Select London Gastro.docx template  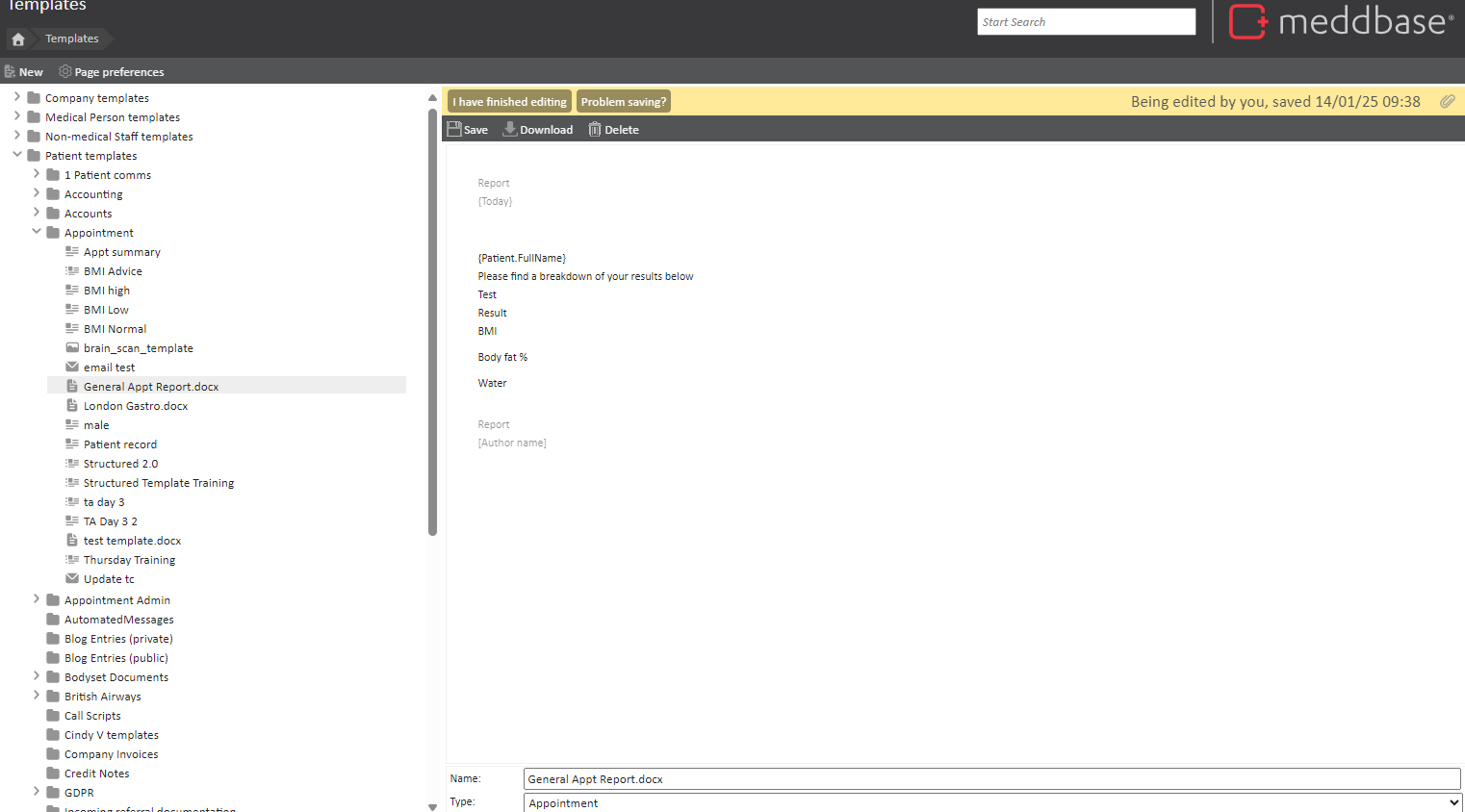click(x=135, y=406)
